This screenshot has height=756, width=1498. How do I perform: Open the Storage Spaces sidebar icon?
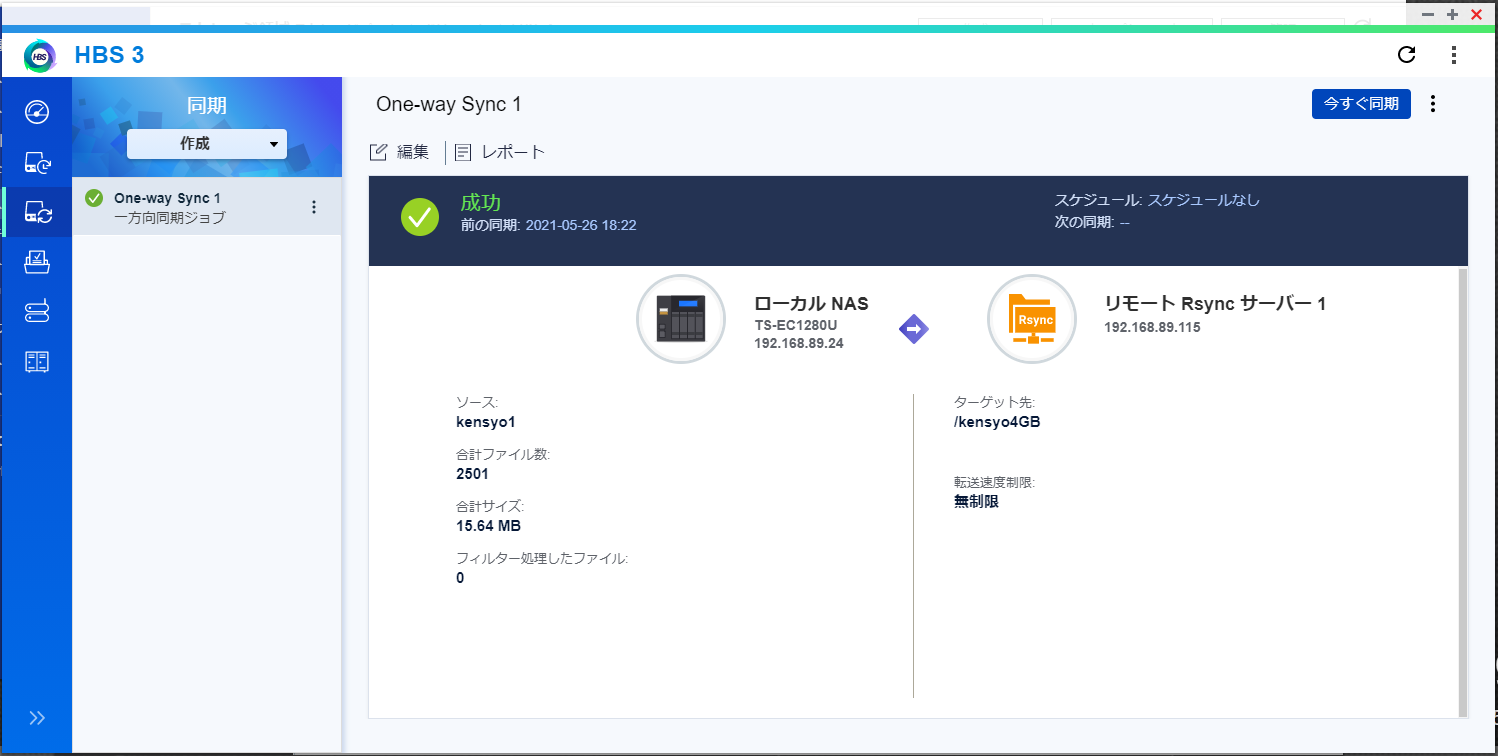point(37,362)
